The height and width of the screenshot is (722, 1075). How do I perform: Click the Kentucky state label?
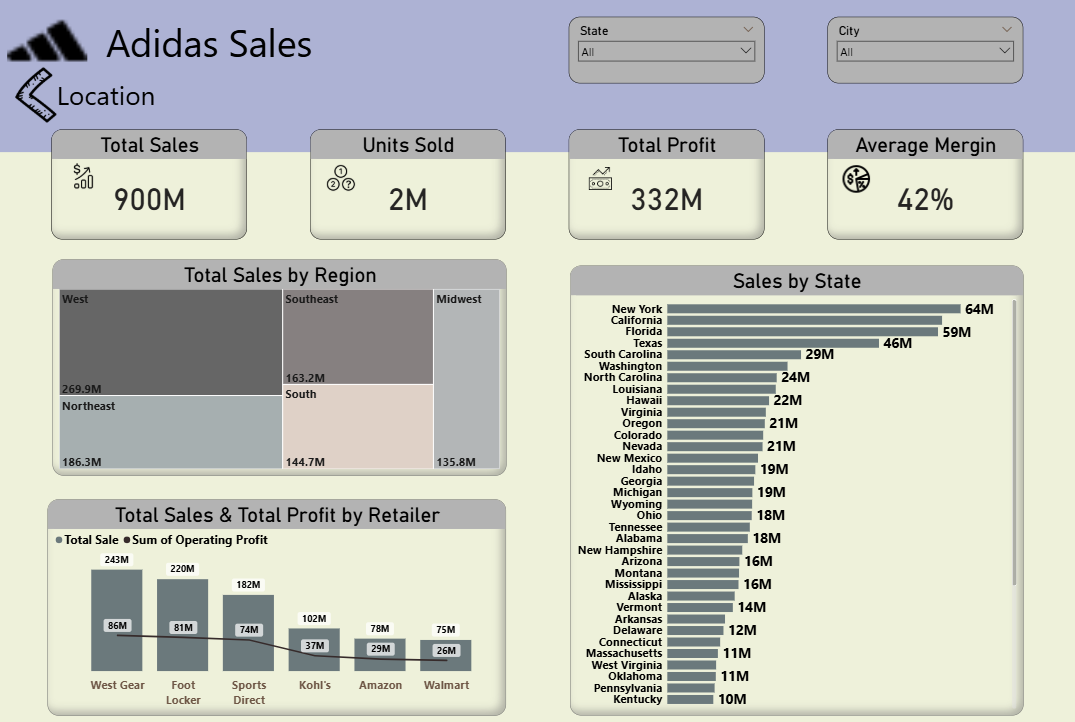pos(637,699)
